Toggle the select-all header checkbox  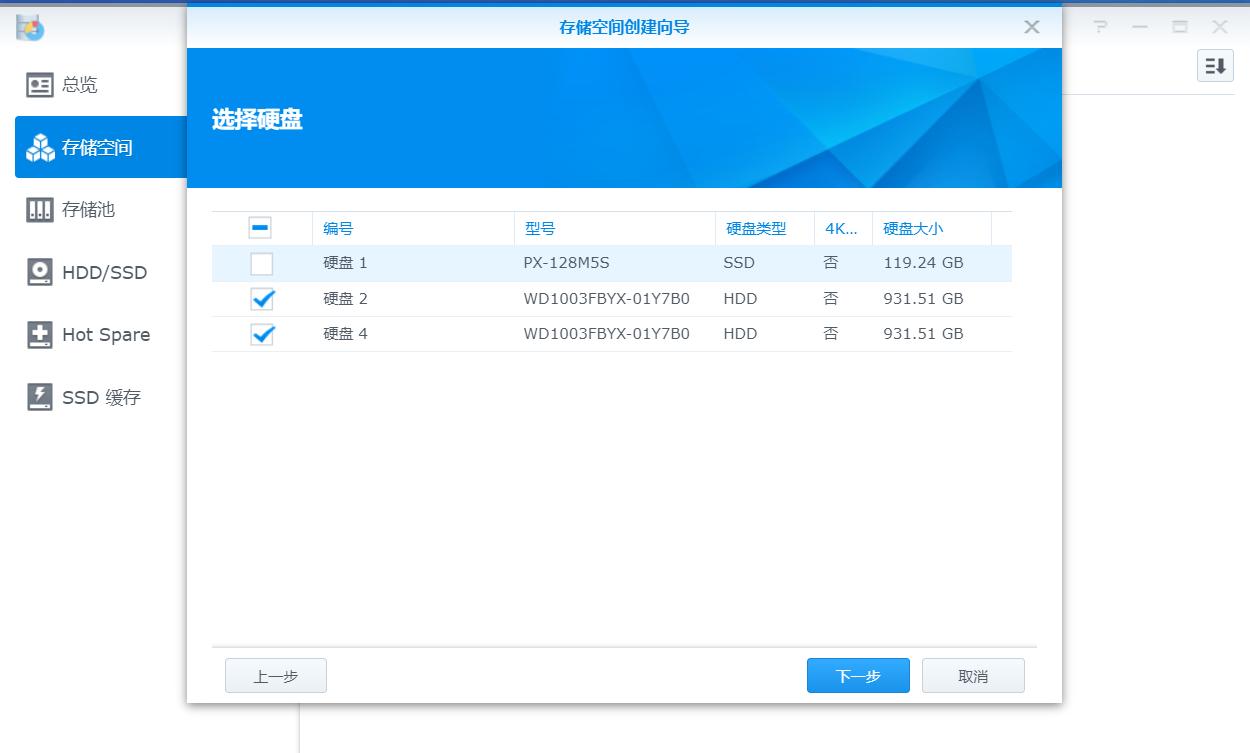[x=261, y=228]
